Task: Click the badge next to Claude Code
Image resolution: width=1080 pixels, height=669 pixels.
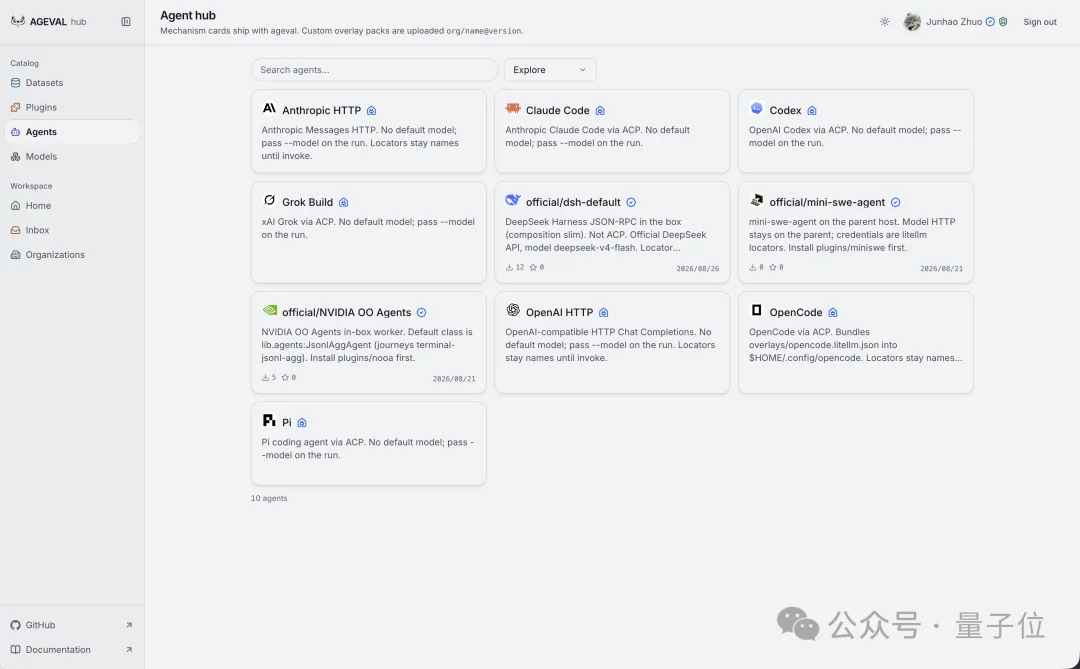Action: tap(600, 111)
